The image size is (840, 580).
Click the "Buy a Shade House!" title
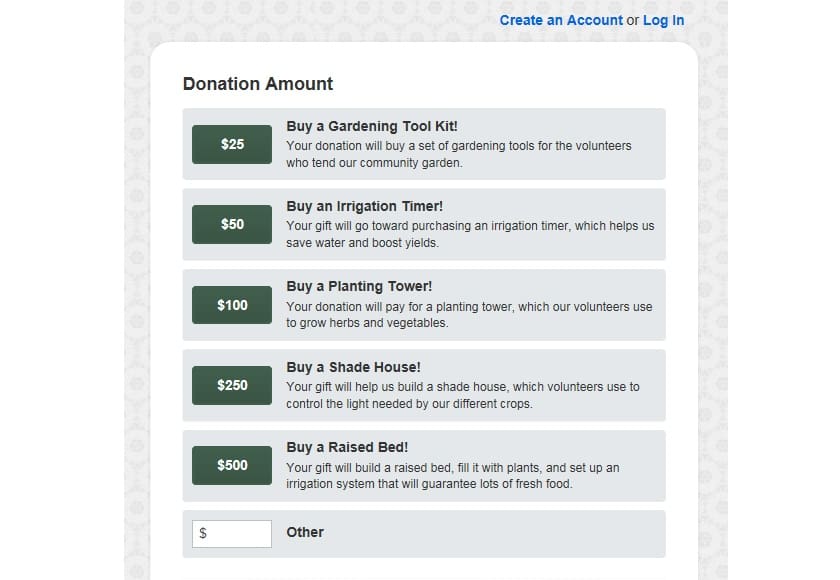tap(353, 367)
